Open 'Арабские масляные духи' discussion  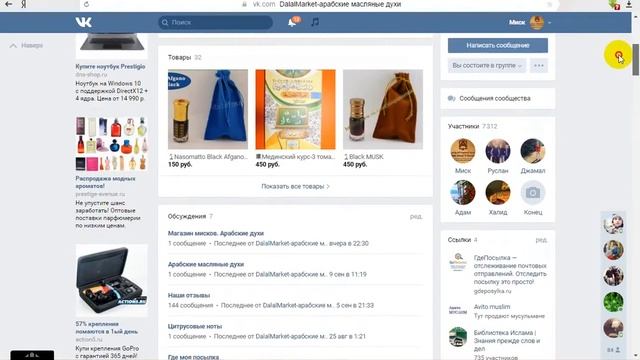(206, 264)
